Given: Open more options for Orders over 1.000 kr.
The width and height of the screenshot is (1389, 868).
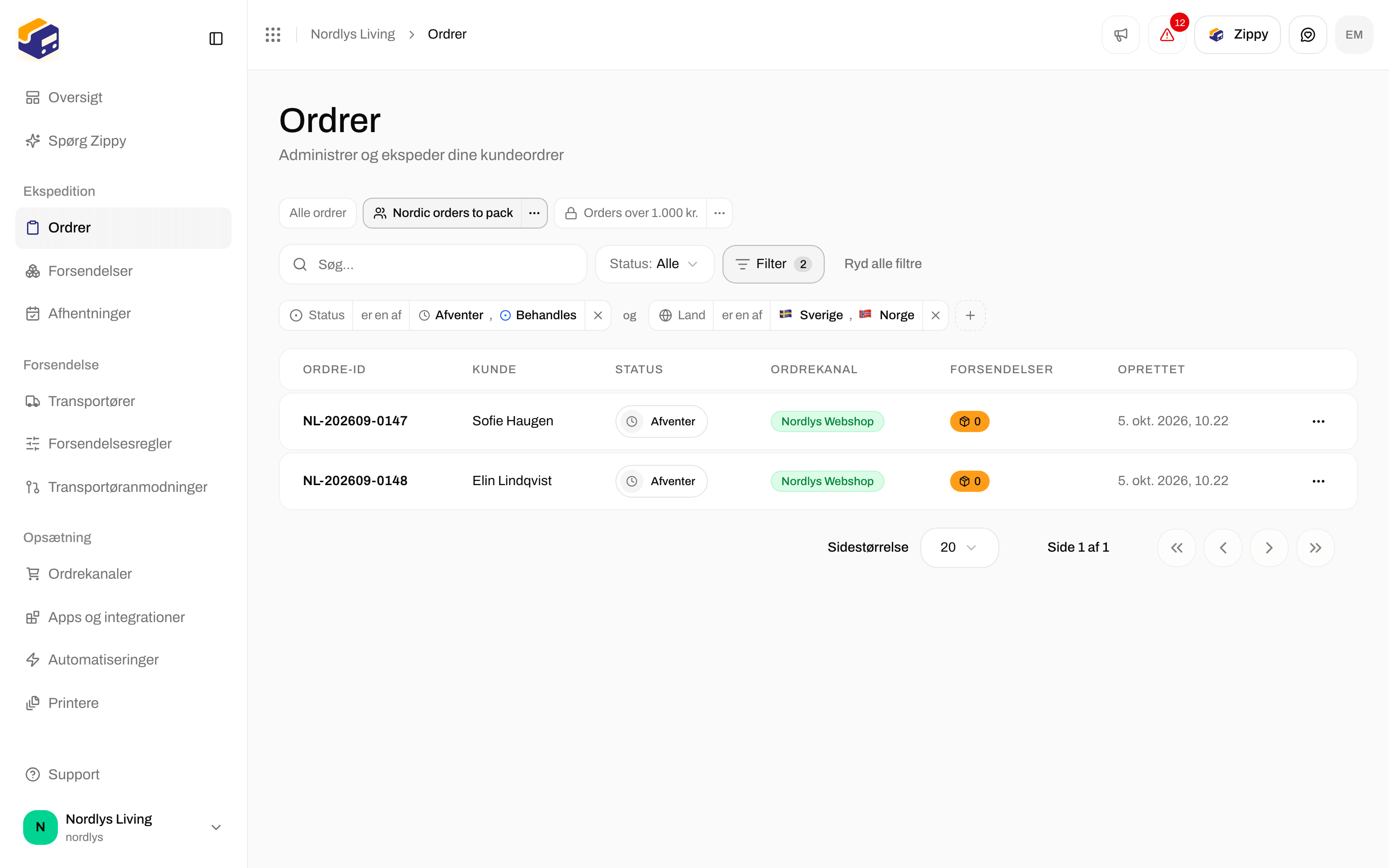Looking at the screenshot, I should (x=719, y=213).
